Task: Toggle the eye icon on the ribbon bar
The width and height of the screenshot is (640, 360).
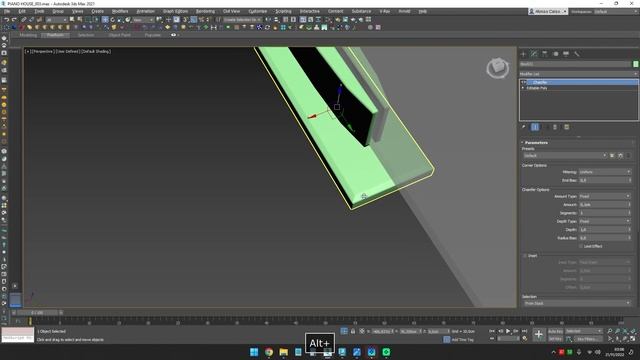Action: click(x=173, y=35)
